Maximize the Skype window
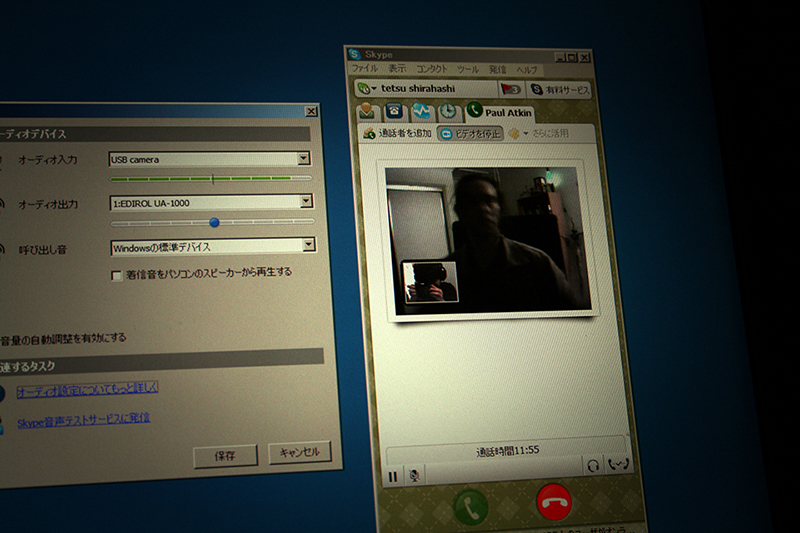 point(572,58)
